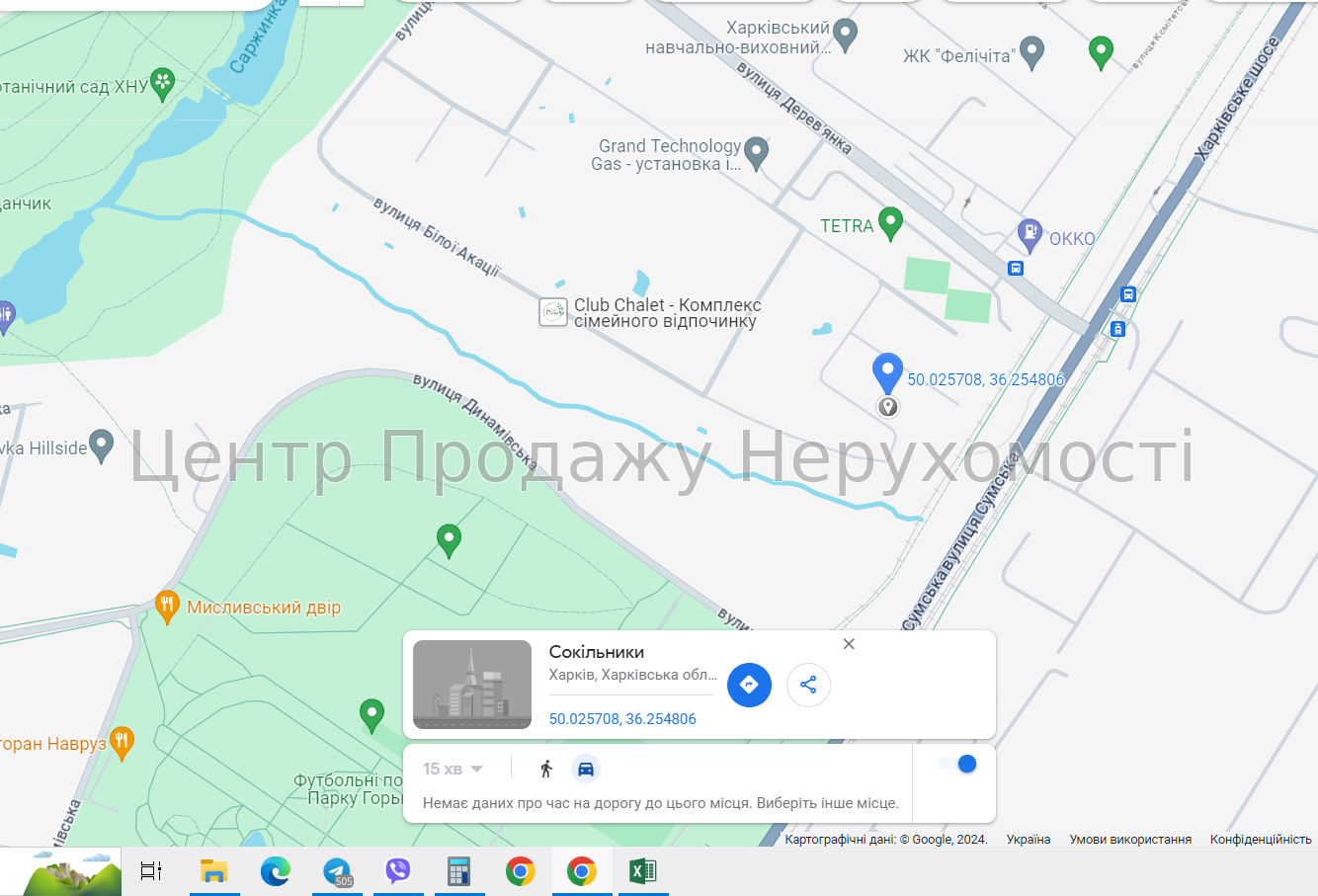Select the OKKO fuel station icon
Image resolution: width=1318 pixels, height=896 pixels.
(1030, 235)
